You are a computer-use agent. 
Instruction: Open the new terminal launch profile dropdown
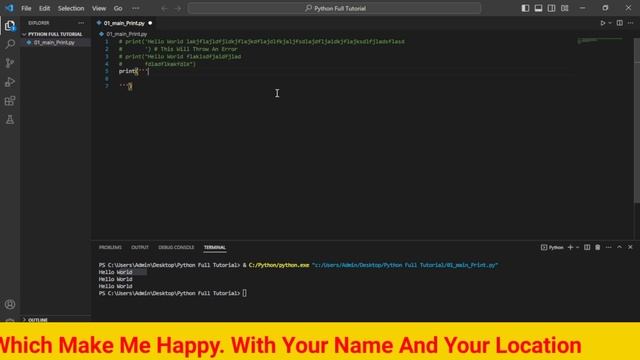pyautogui.click(x=578, y=247)
